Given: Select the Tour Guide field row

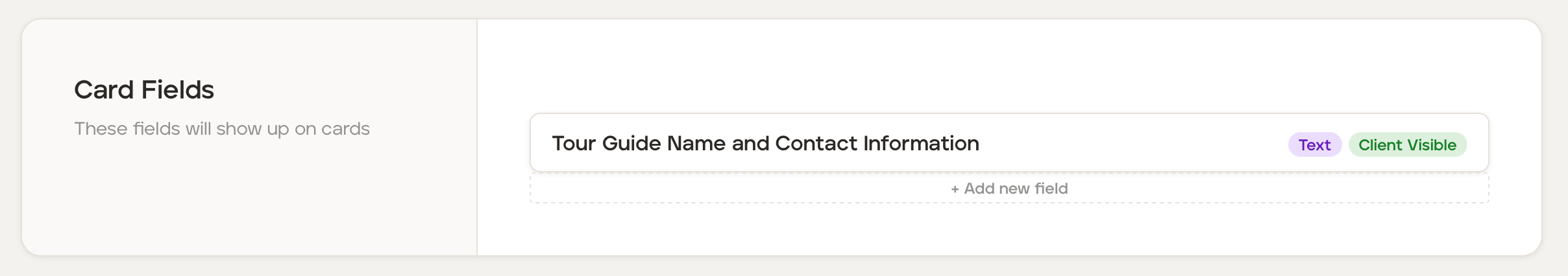Looking at the screenshot, I should pyautogui.click(x=1103, y=143).
